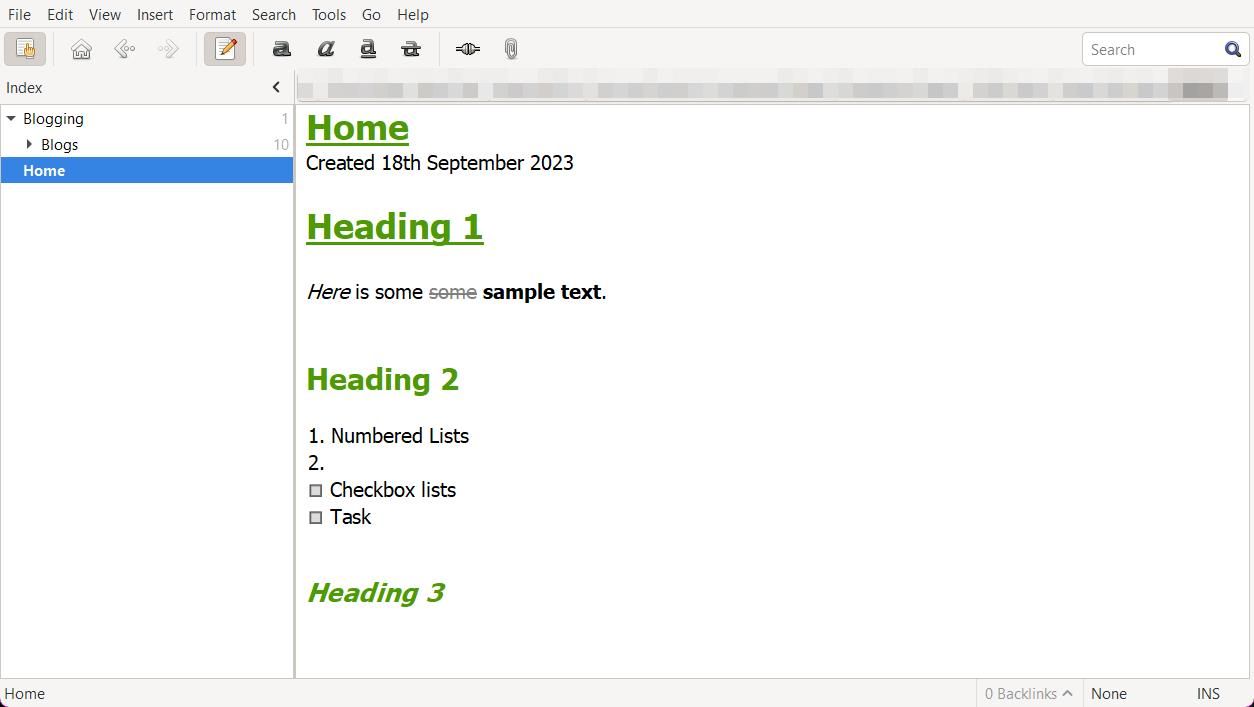Go back using the back arrow icon
The height and width of the screenshot is (707, 1254).
pos(124,49)
